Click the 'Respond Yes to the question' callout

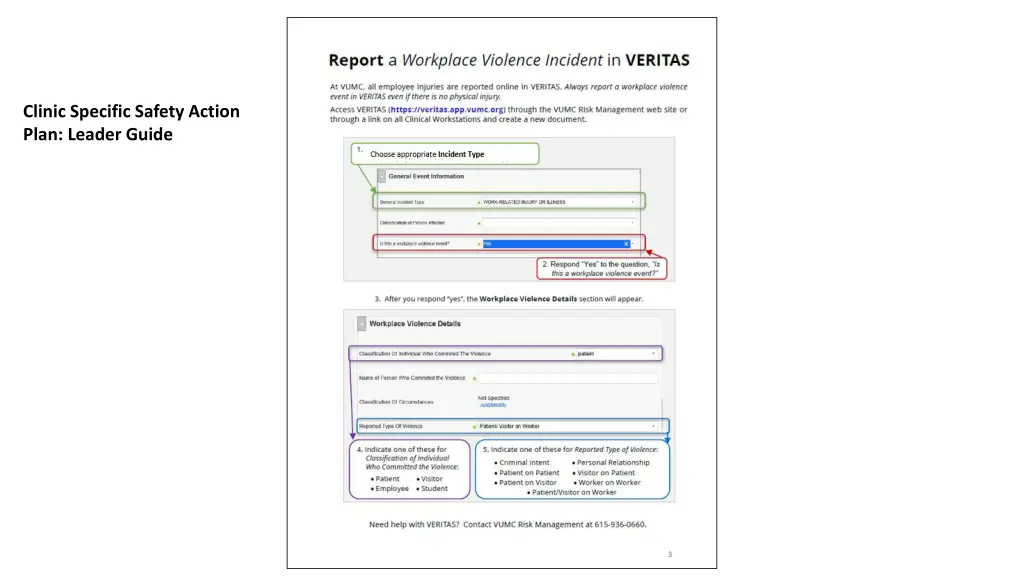click(602, 268)
